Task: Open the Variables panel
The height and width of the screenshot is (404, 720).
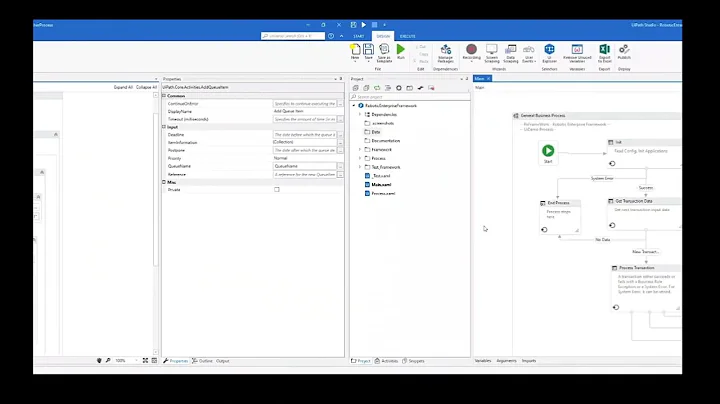Action: tap(483, 361)
